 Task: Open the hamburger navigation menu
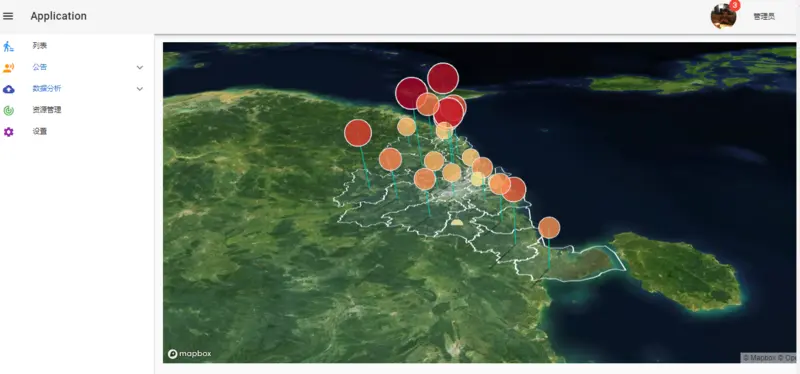[x=8, y=16]
